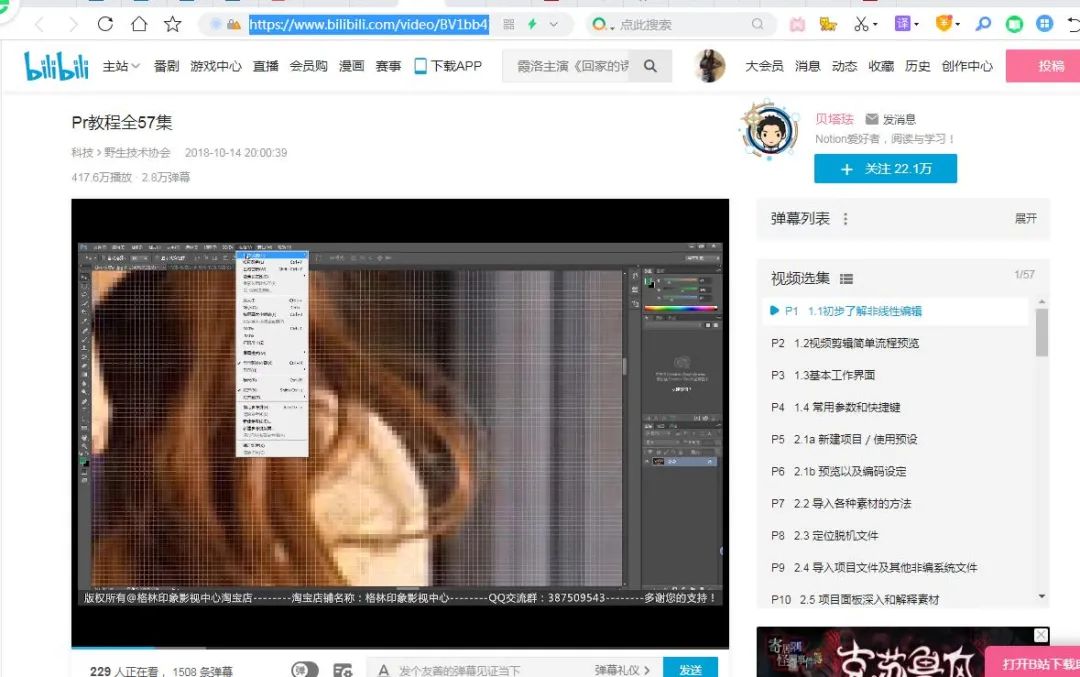Select episode P6 2.1b 预览以及编码设定
The image size is (1080, 677).
tap(895, 471)
